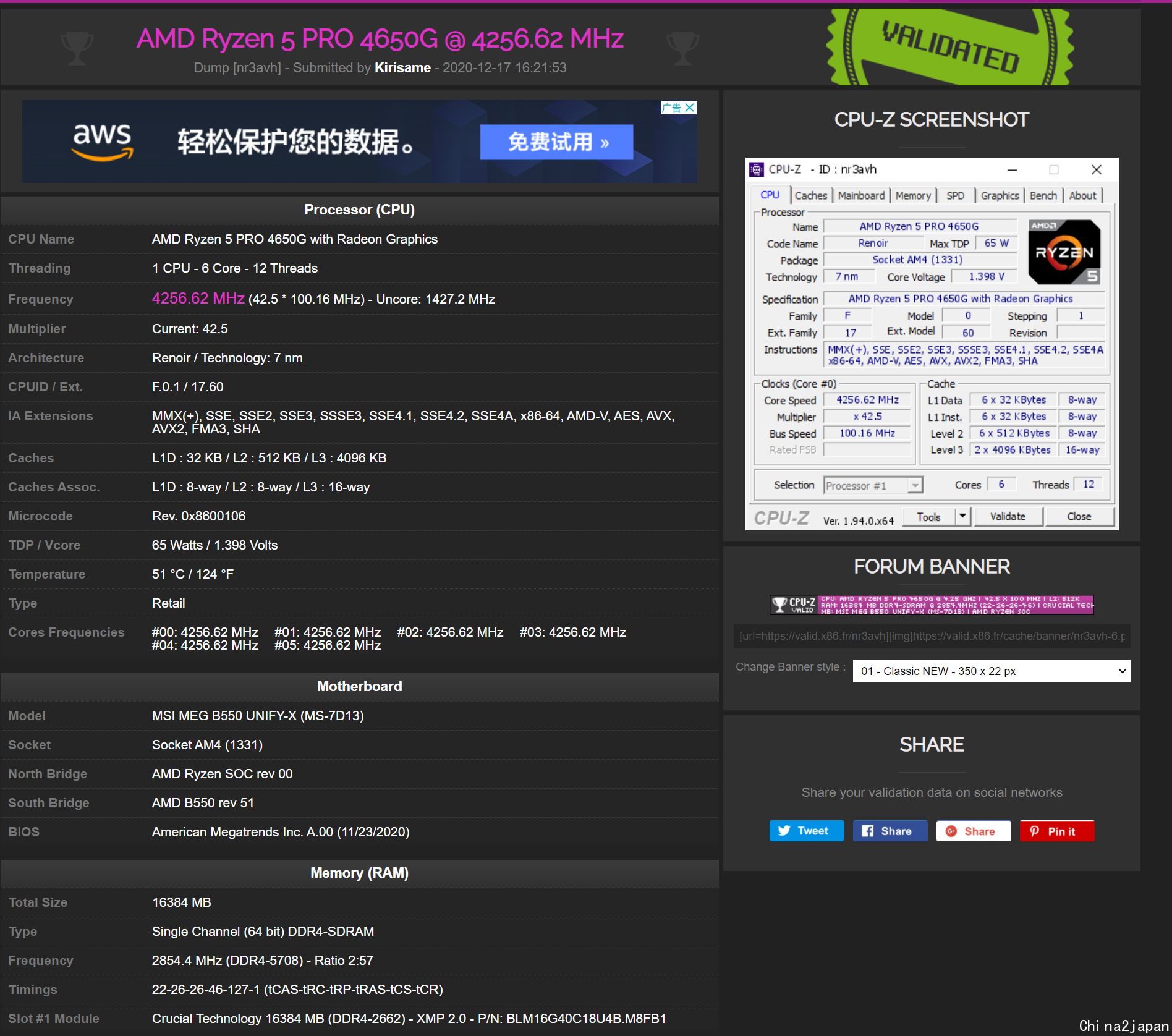Minimize the CPU-Z window
Screen dimensions: 1172x1036
coord(1012,169)
